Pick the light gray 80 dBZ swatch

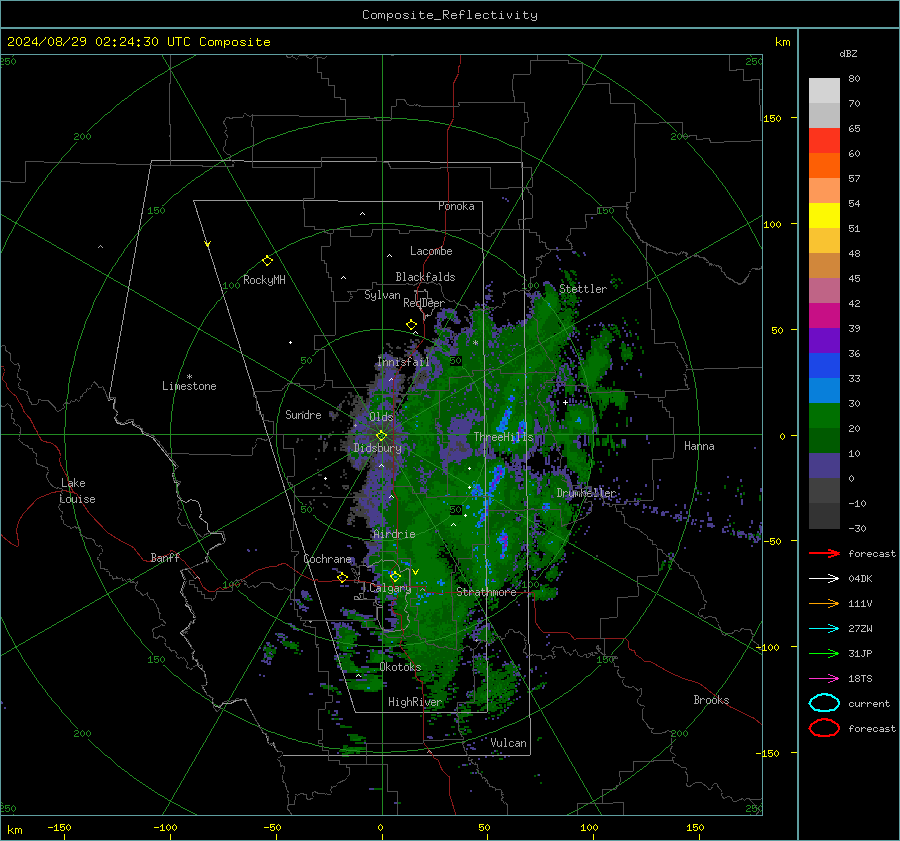coord(824,91)
